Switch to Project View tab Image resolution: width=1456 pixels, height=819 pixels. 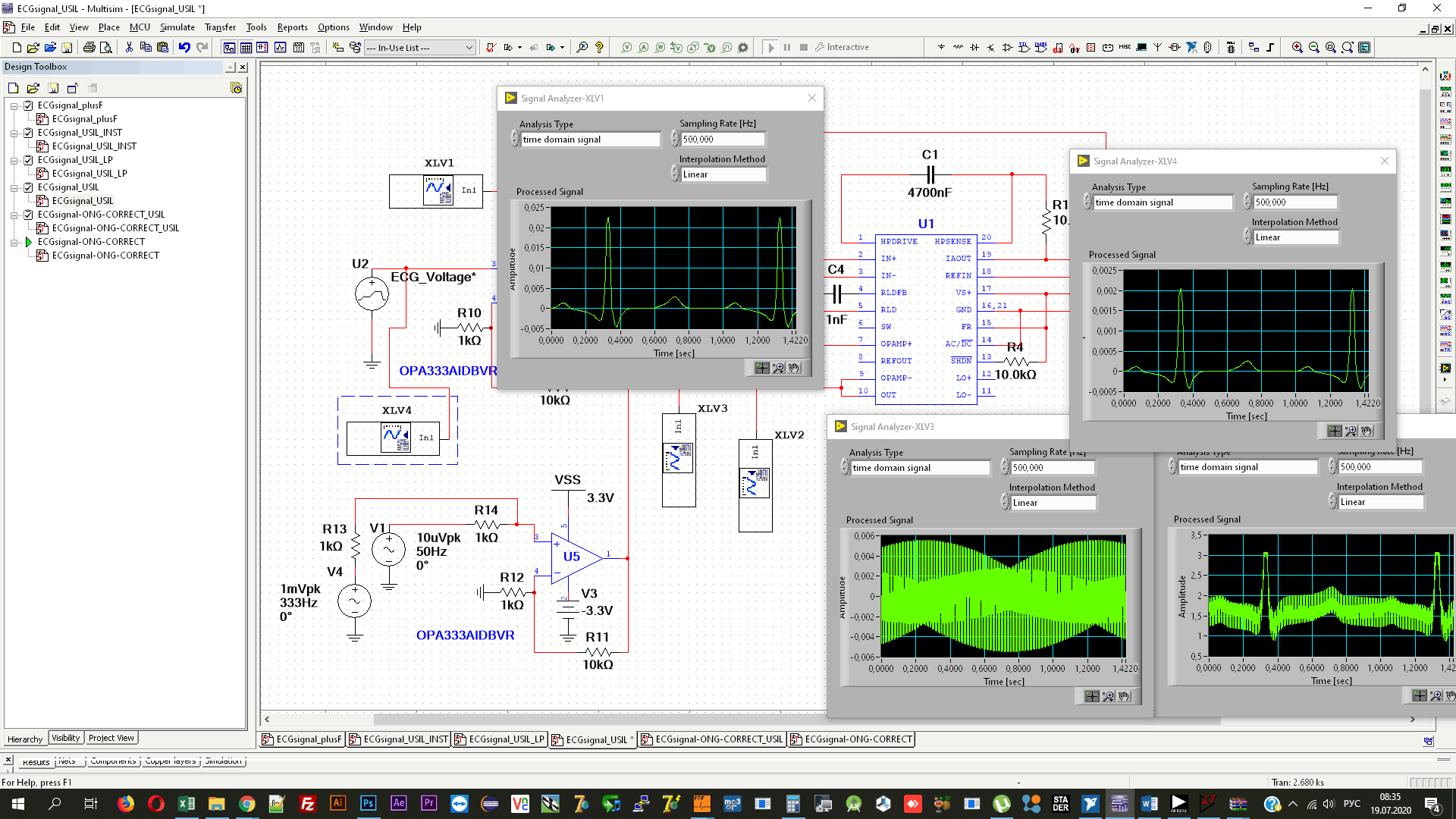(x=111, y=738)
